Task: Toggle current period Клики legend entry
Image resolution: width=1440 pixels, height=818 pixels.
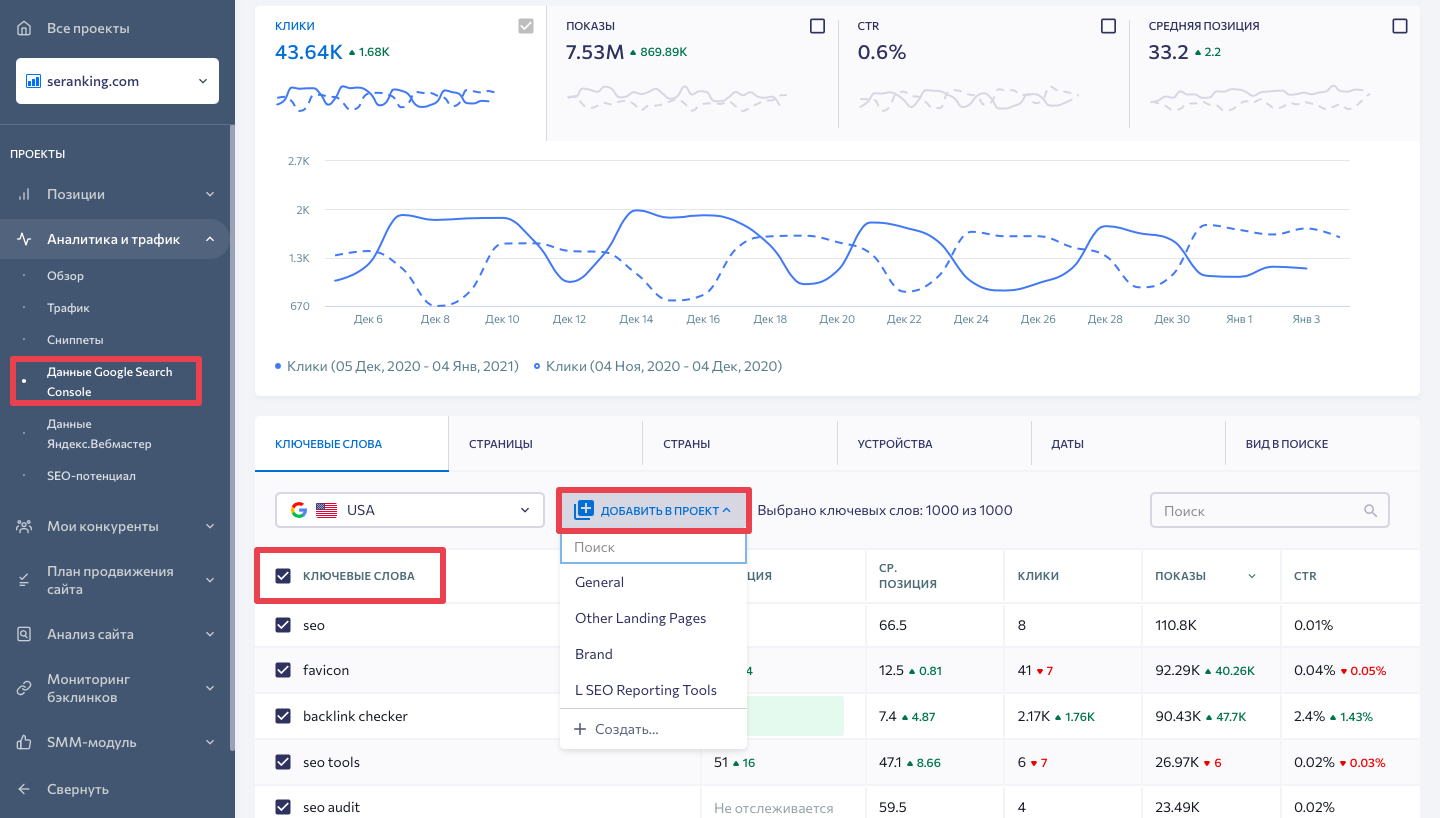Action: pyautogui.click(x=397, y=366)
